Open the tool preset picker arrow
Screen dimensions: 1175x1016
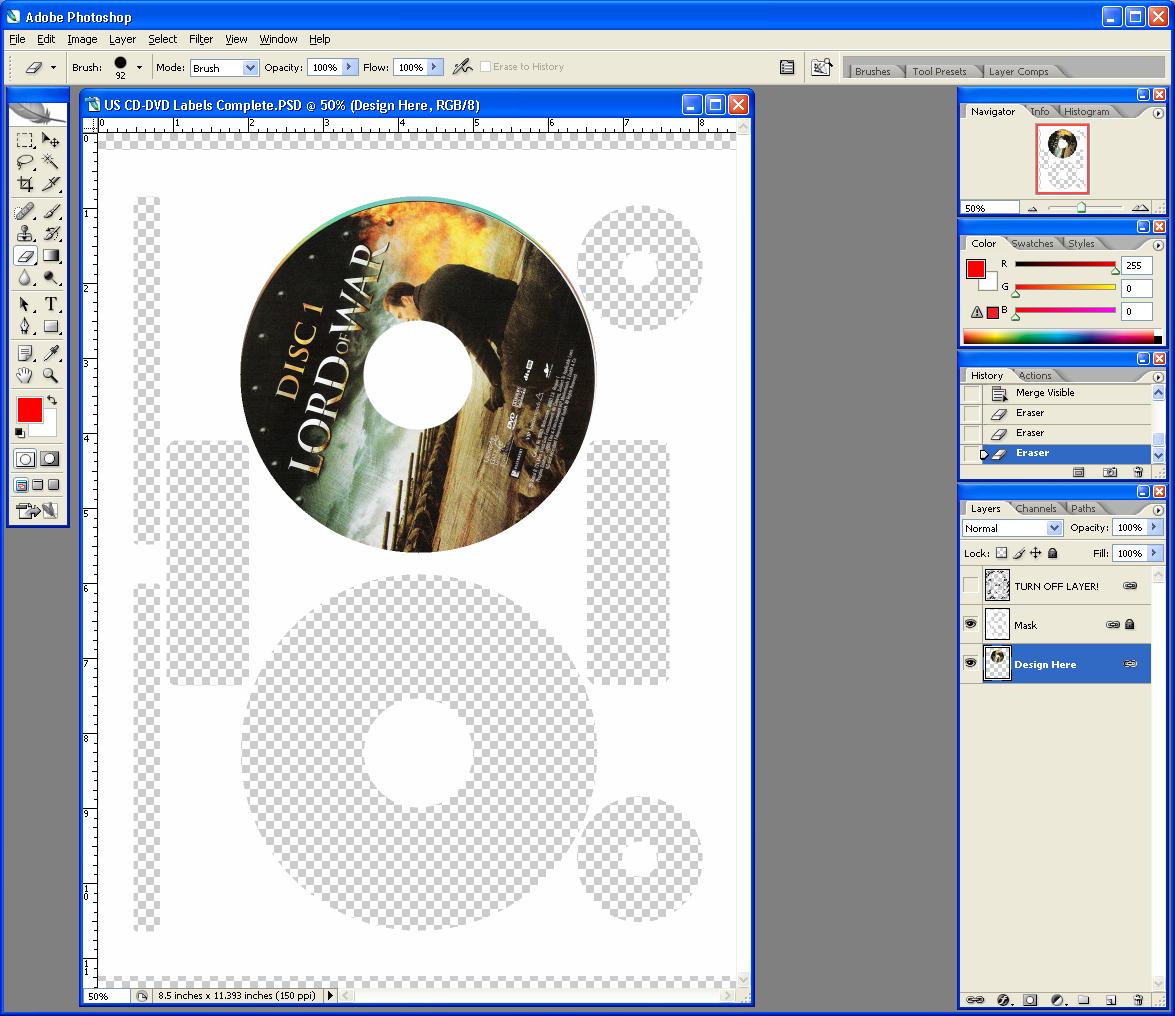pos(53,67)
